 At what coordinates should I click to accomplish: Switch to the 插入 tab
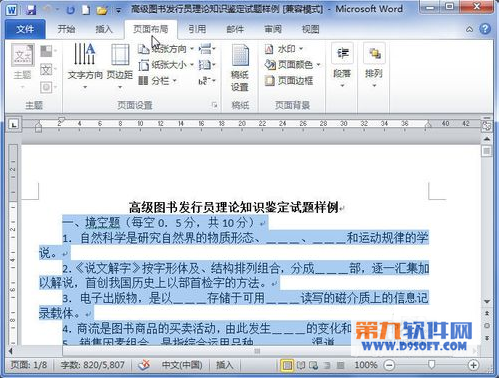click(104, 29)
